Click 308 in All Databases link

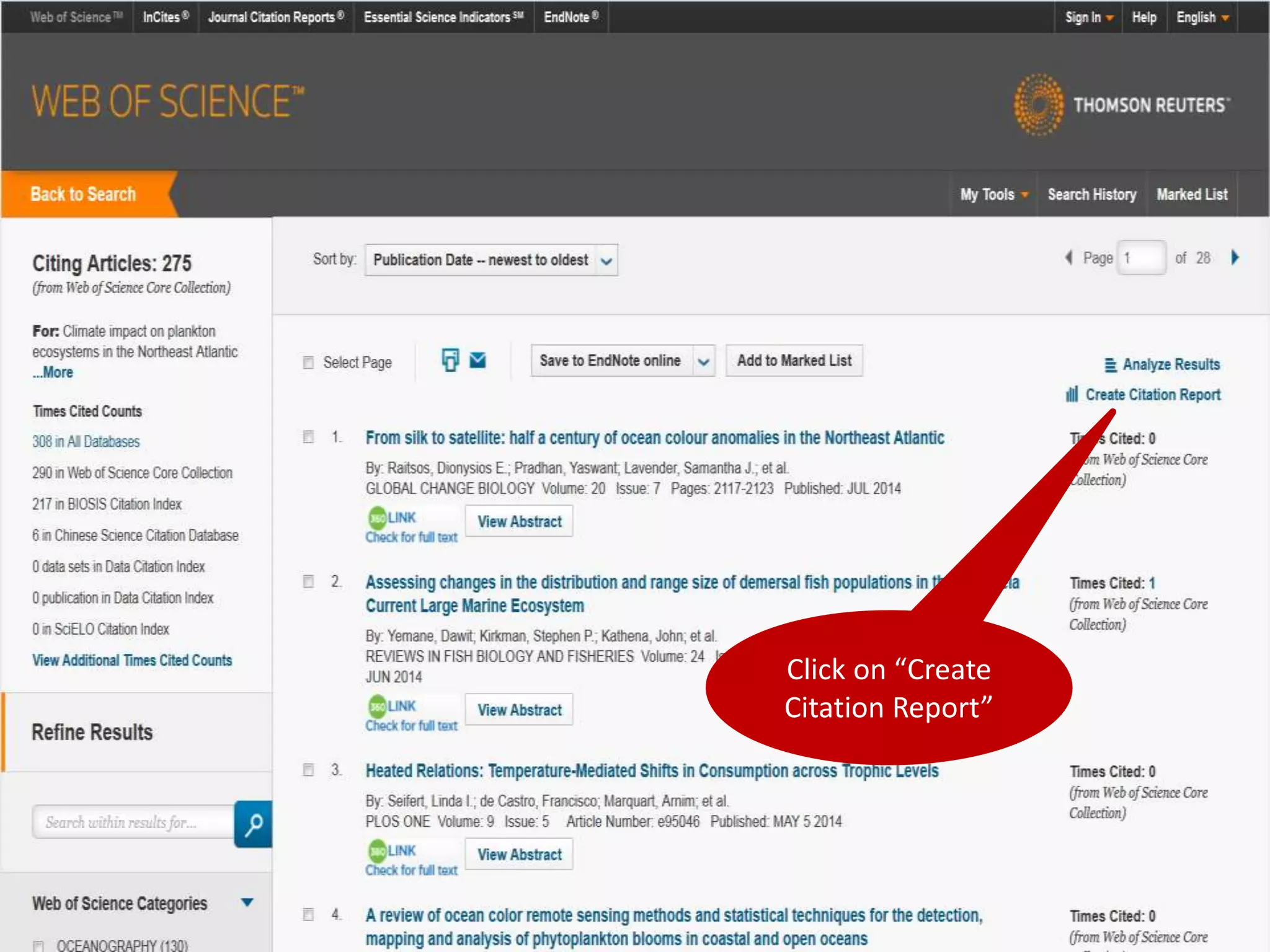click(x=86, y=441)
